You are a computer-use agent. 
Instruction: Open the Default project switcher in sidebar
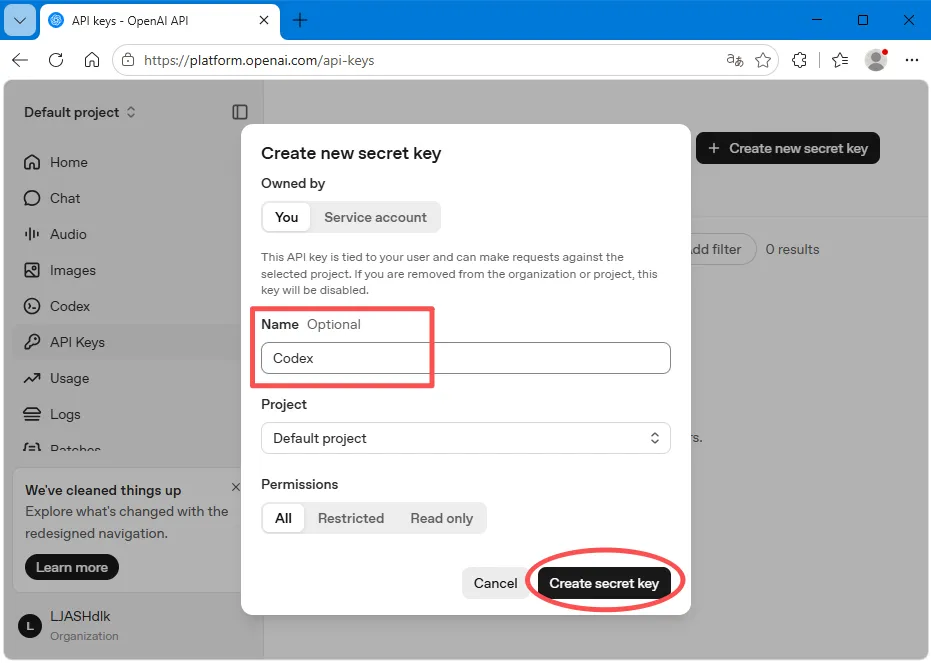coord(80,112)
